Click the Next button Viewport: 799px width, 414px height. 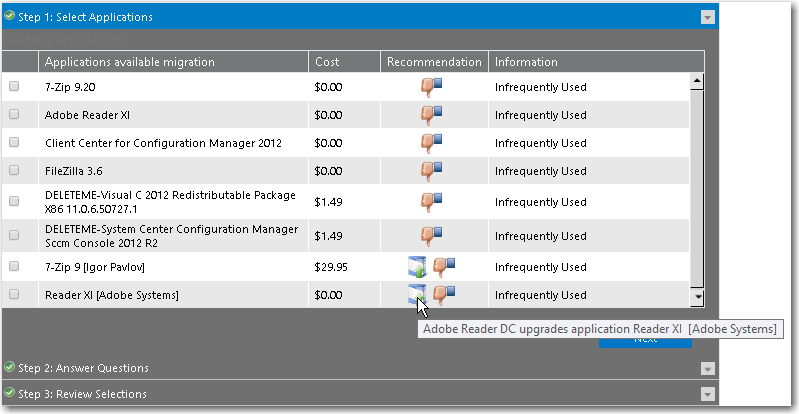pos(645,339)
